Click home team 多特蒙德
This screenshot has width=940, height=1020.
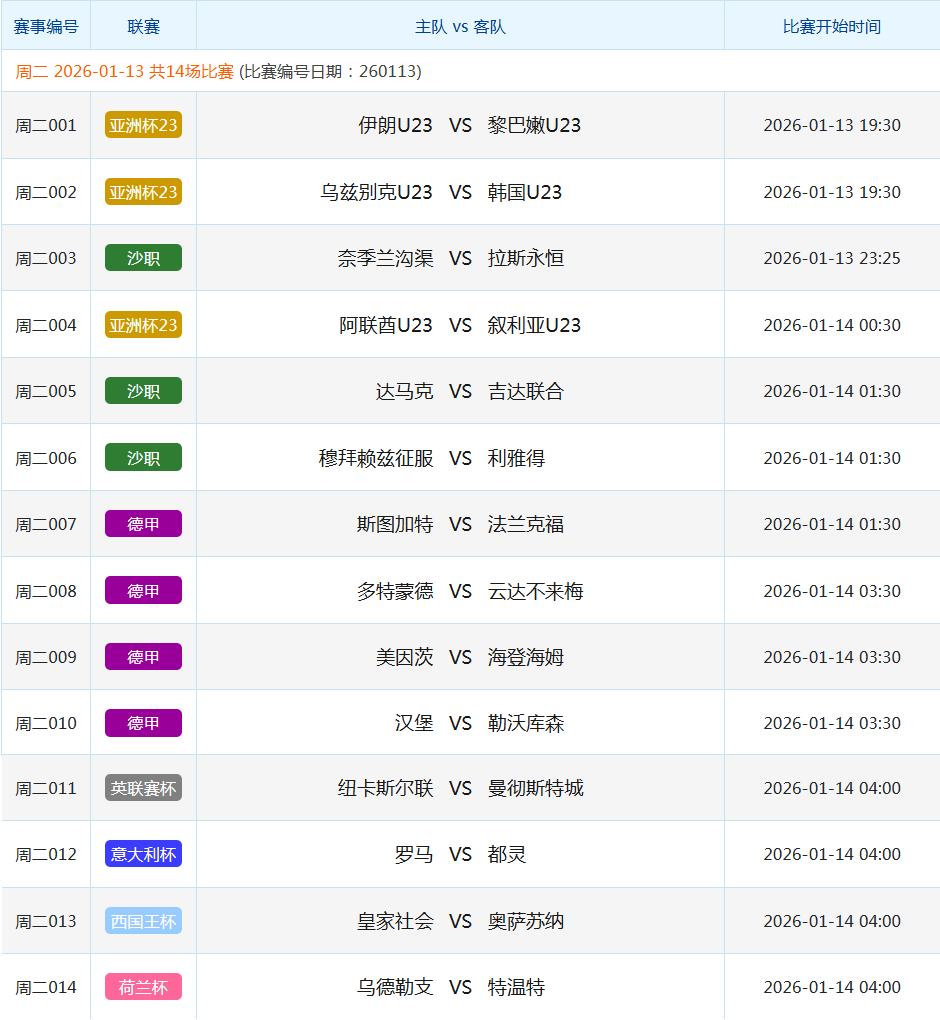pos(395,591)
